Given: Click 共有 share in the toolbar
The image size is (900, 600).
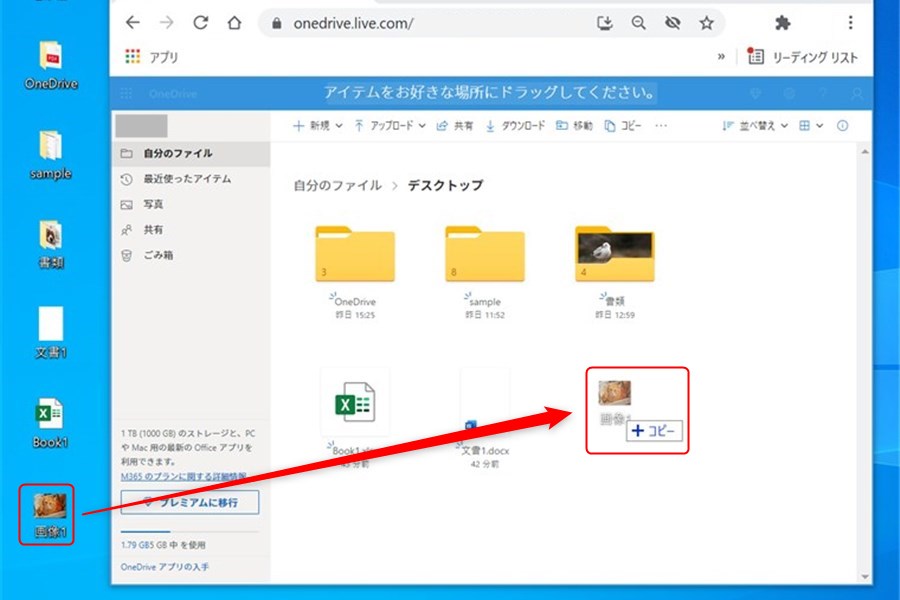Looking at the screenshot, I should tap(455, 126).
